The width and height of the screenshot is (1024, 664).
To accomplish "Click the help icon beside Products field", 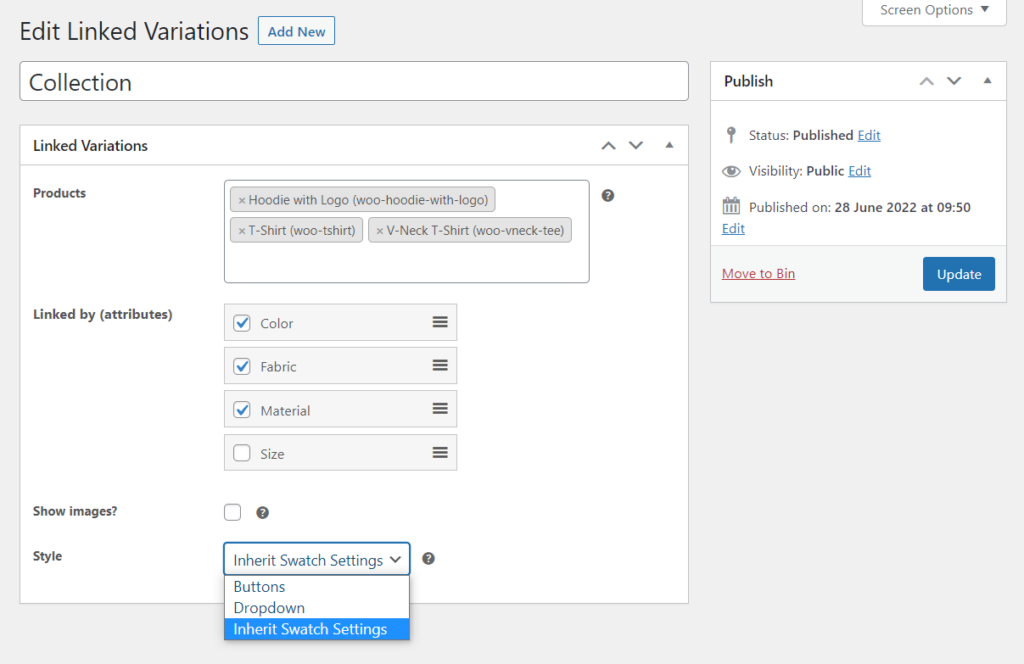I will tap(607, 195).
